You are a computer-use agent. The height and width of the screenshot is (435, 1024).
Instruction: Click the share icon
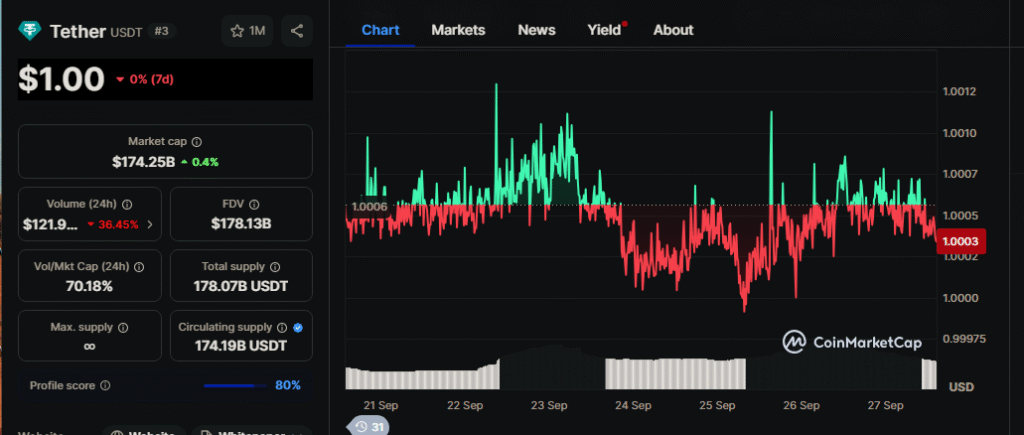pyautogui.click(x=297, y=31)
